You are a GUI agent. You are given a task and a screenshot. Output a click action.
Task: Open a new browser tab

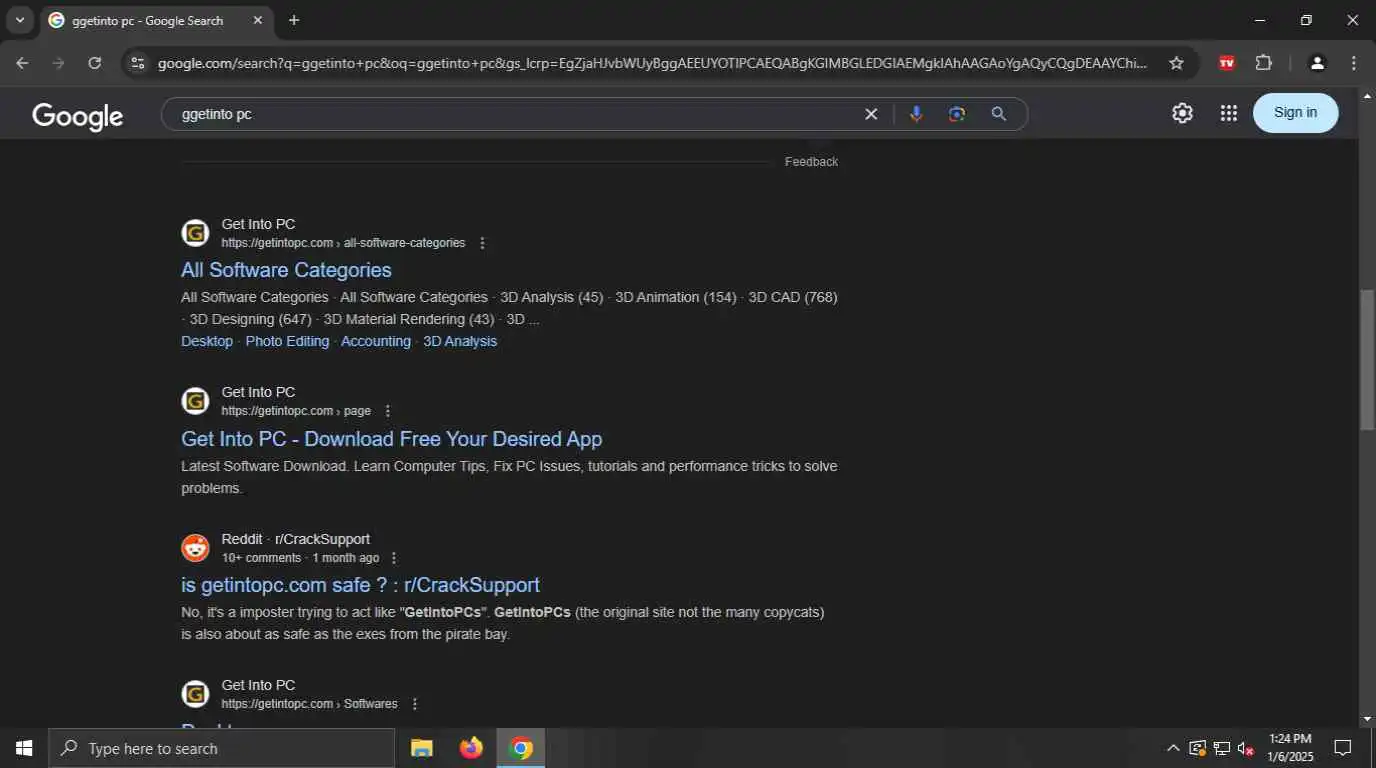pos(294,20)
